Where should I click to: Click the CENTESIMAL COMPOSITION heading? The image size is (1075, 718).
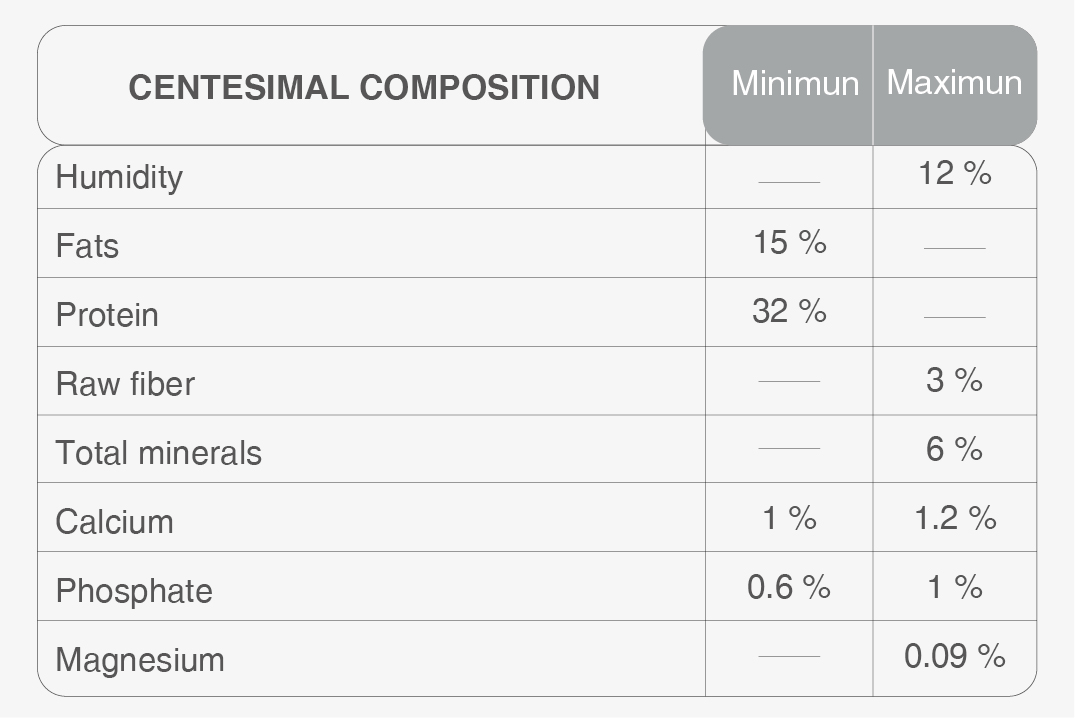coord(364,88)
